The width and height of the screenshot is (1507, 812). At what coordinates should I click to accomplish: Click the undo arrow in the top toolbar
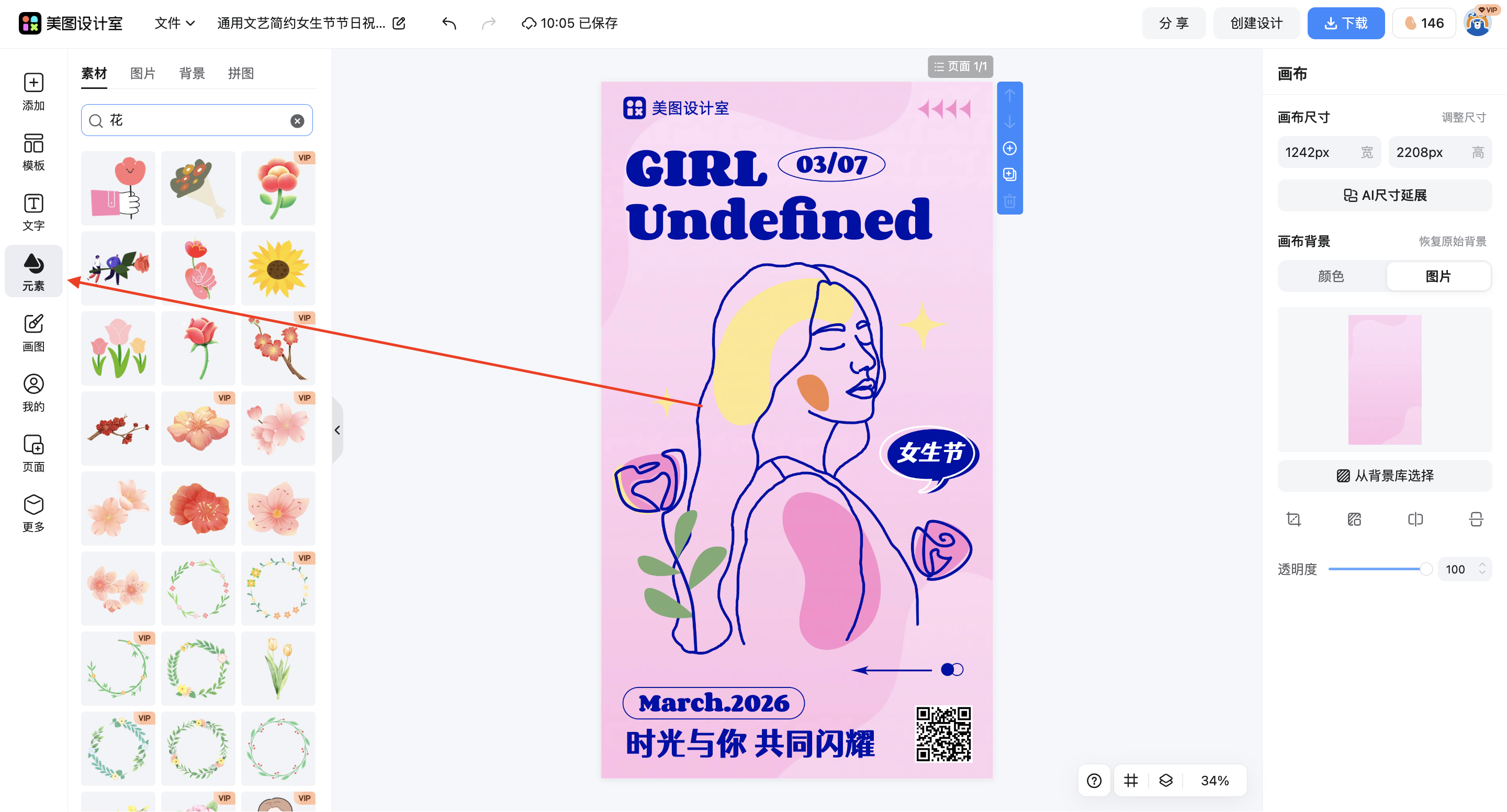(449, 24)
